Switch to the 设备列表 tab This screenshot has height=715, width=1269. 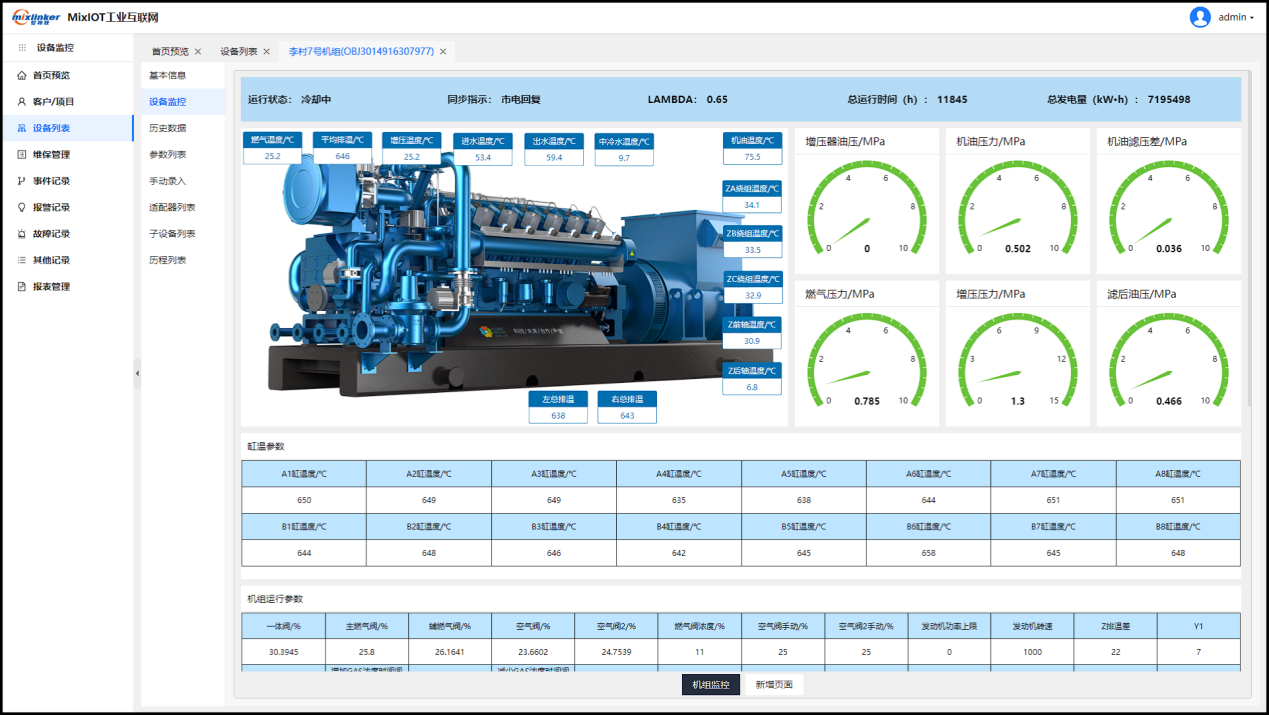[239, 51]
